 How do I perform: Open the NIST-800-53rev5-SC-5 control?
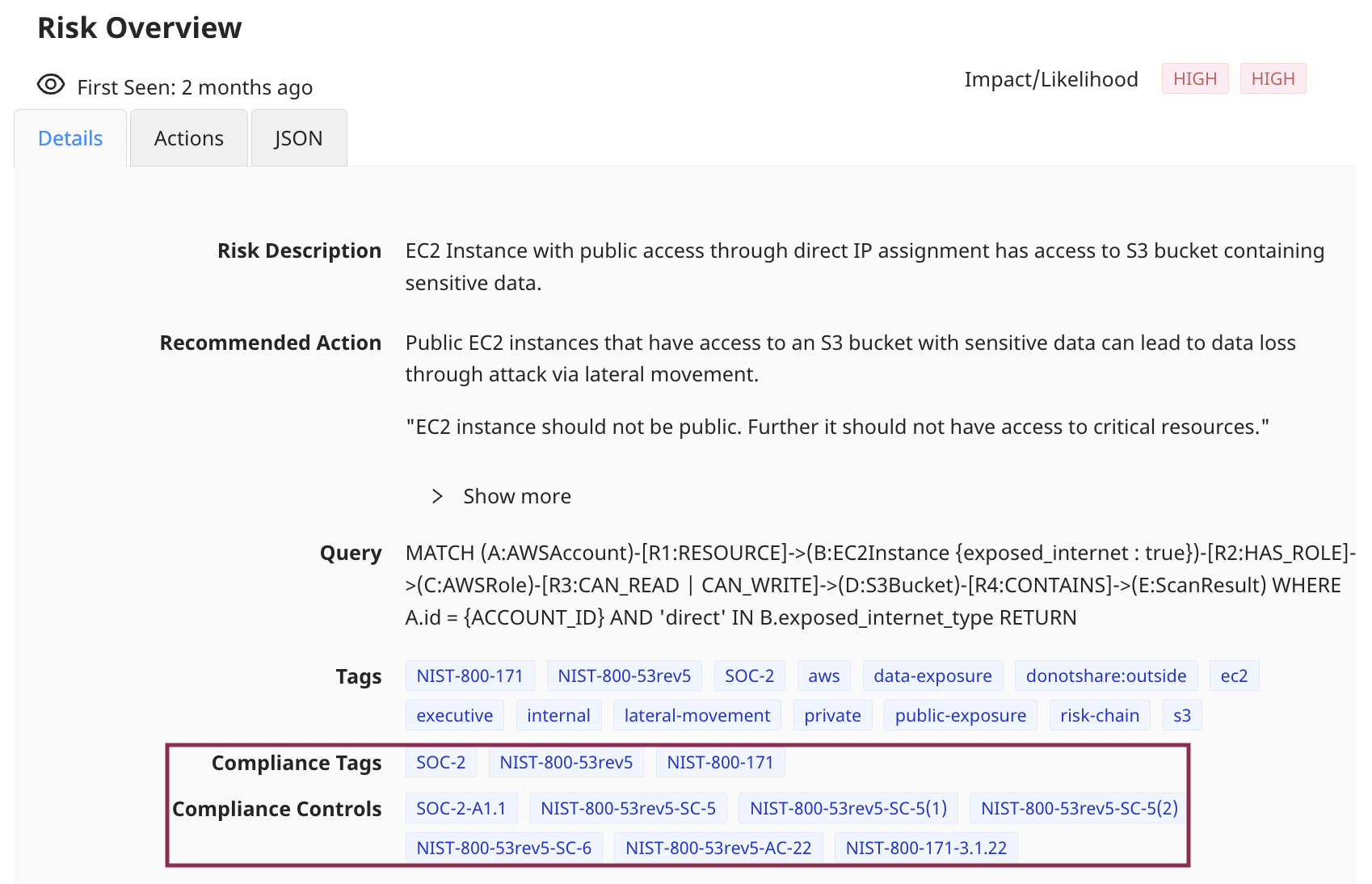(x=629, y=808)
